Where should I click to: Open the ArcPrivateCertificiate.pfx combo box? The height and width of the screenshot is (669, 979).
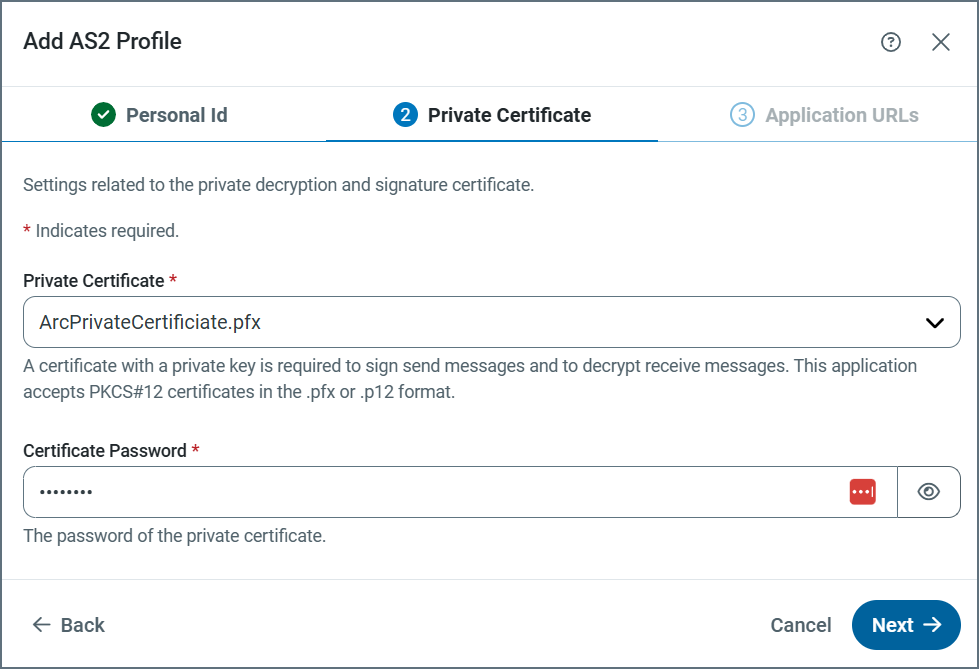pos(470,322)
